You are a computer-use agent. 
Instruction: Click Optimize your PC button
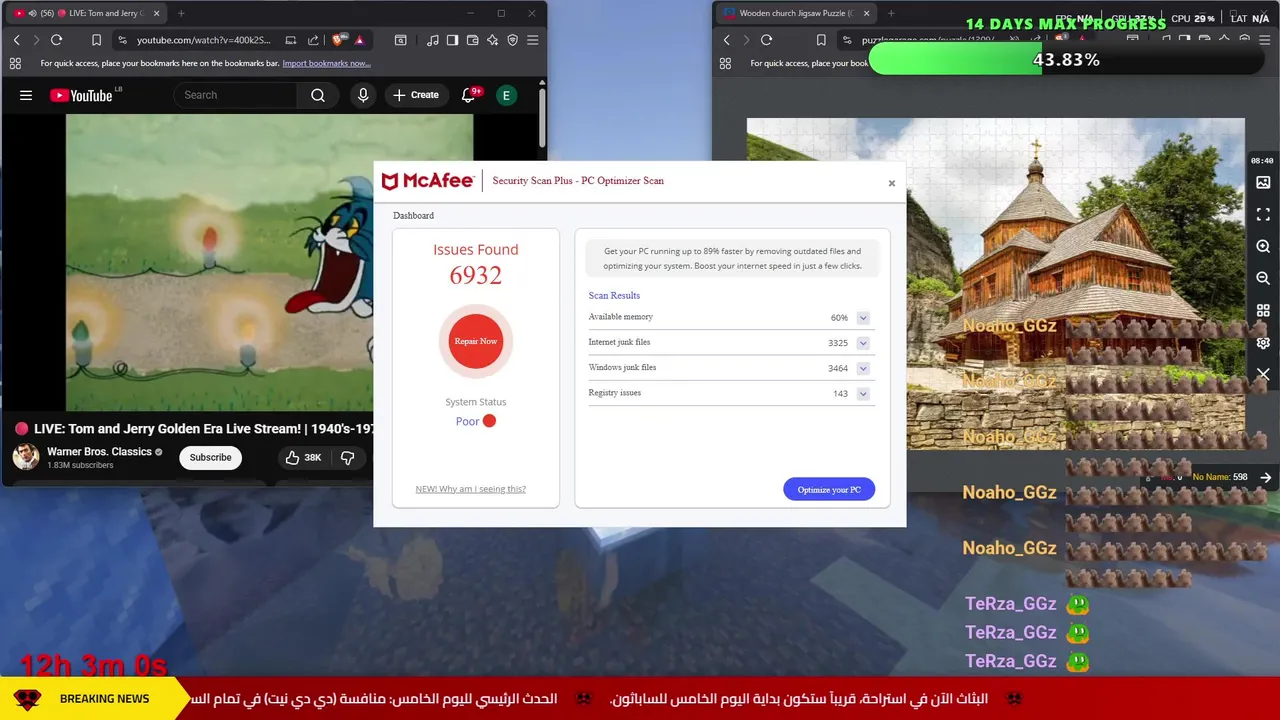point(829,489)
